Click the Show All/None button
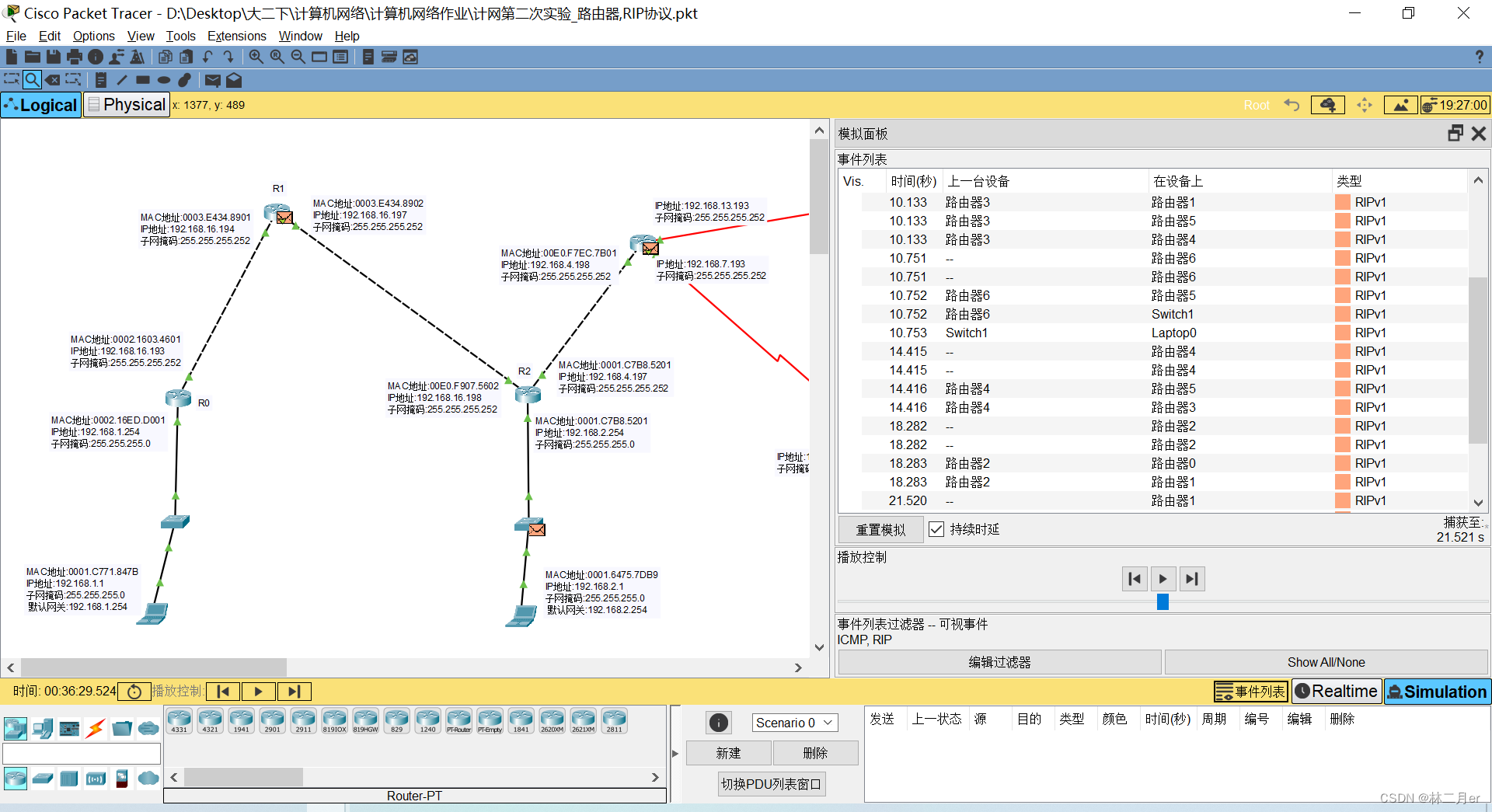This screenshot has height=812, width=1492. pyautogui.click(x=1326, y=662)
